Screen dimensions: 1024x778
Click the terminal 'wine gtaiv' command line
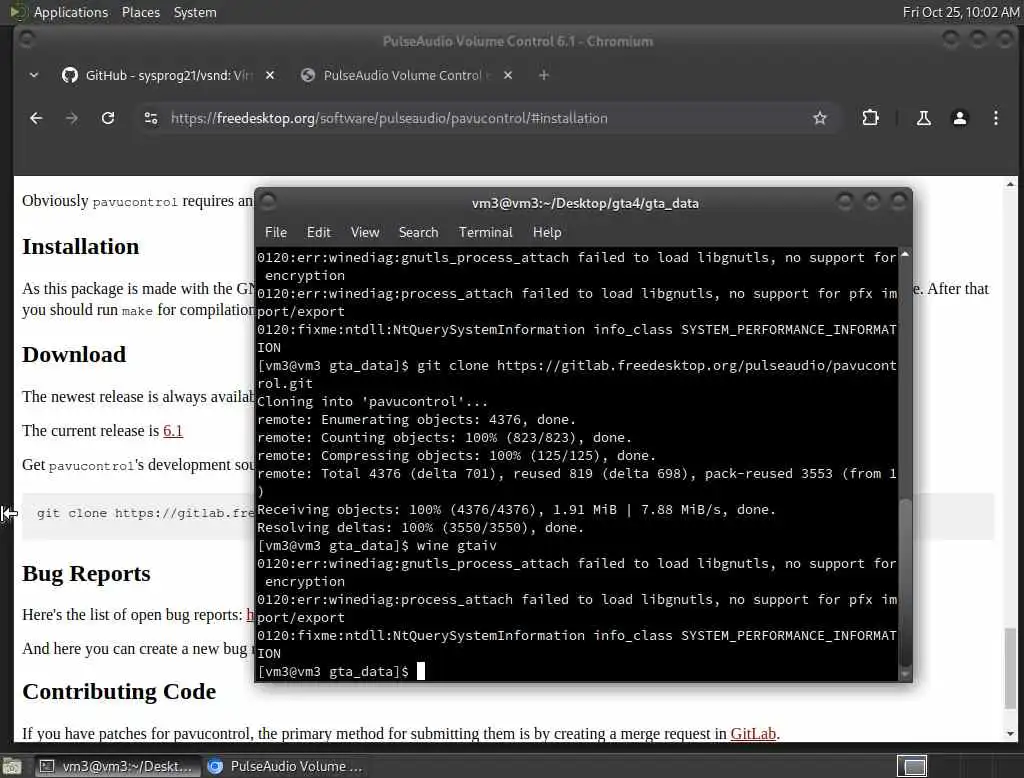tap(377, 546)
